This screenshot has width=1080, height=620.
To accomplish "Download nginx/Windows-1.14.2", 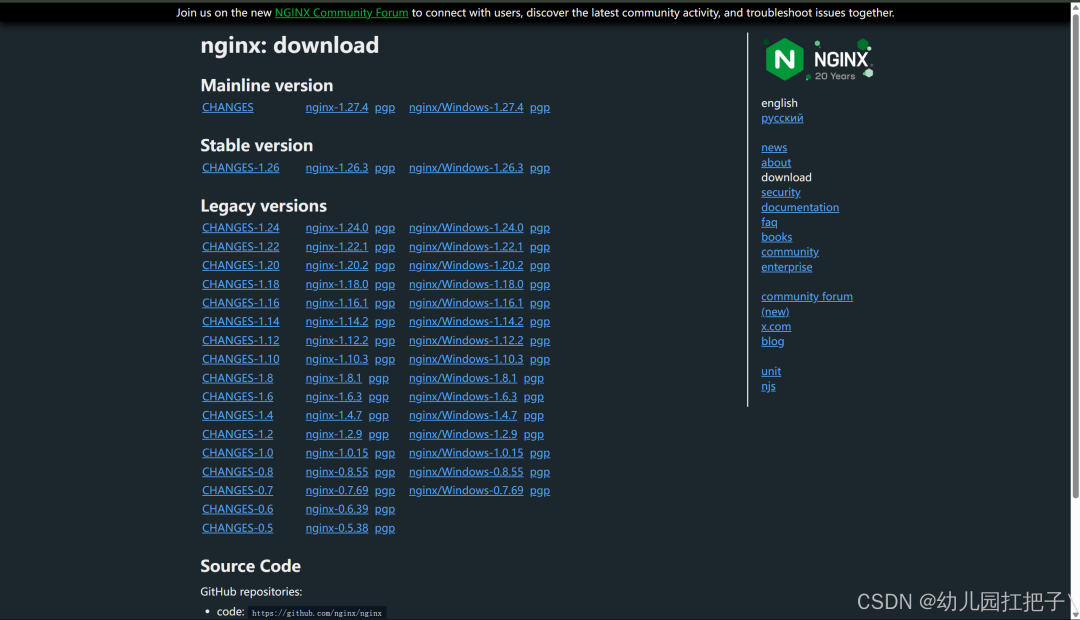I will tap(466, 321).
